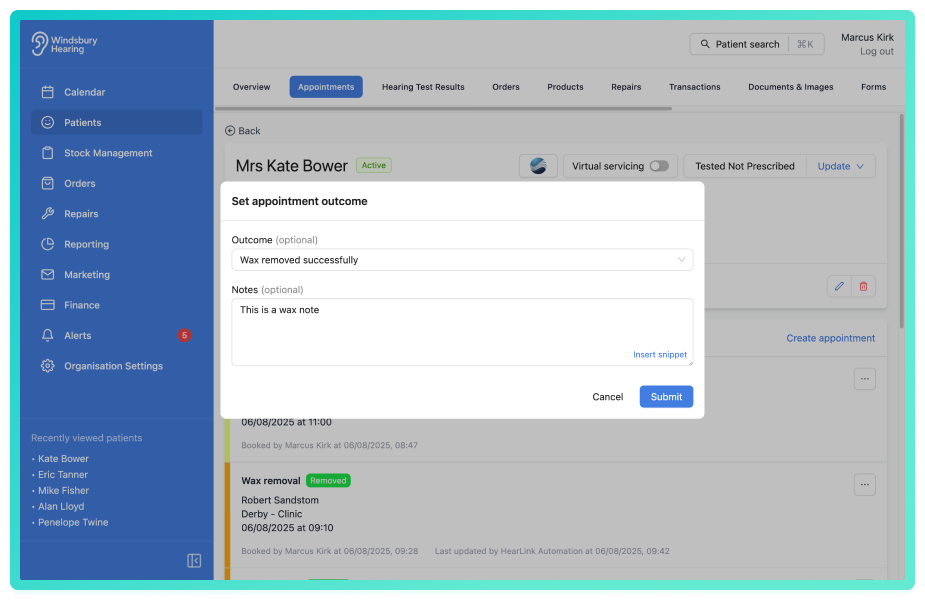Switch to the Orders tab
The width and height of the screenshot is (925, 600).
[x=506, y=87]
